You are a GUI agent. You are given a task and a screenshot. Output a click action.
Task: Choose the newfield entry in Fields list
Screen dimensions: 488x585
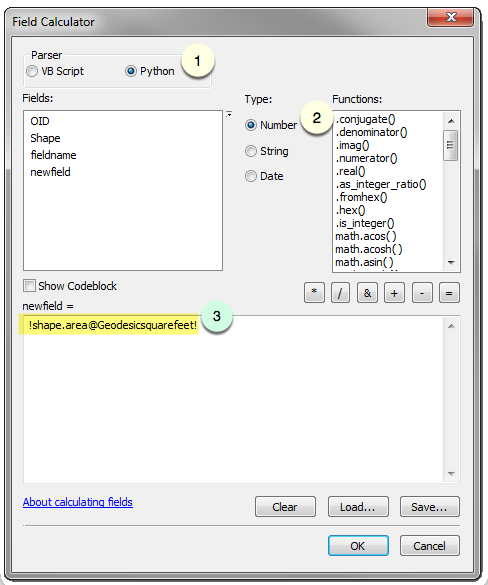[50, 172]
